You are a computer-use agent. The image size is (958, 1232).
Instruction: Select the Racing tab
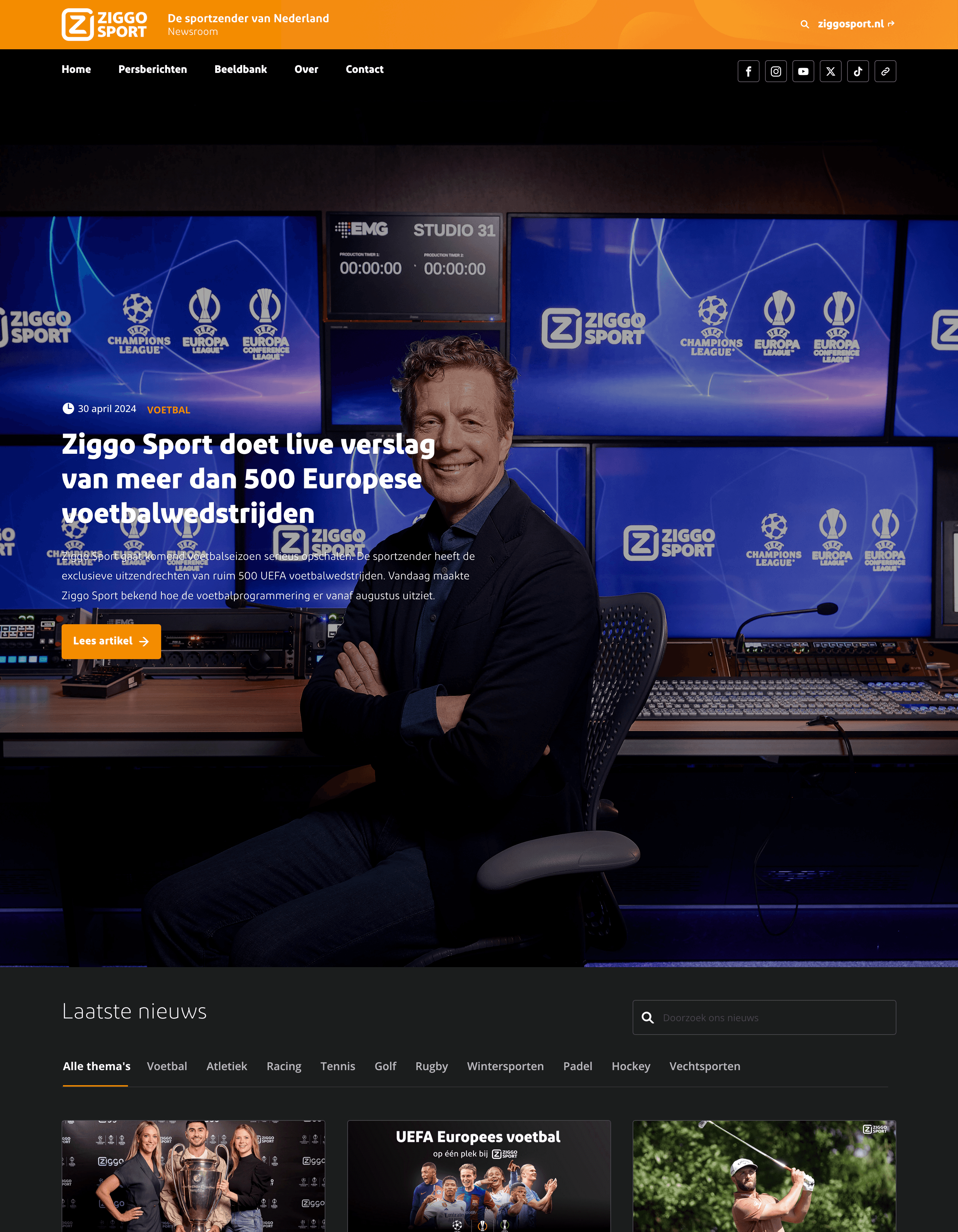(284, 1066)
